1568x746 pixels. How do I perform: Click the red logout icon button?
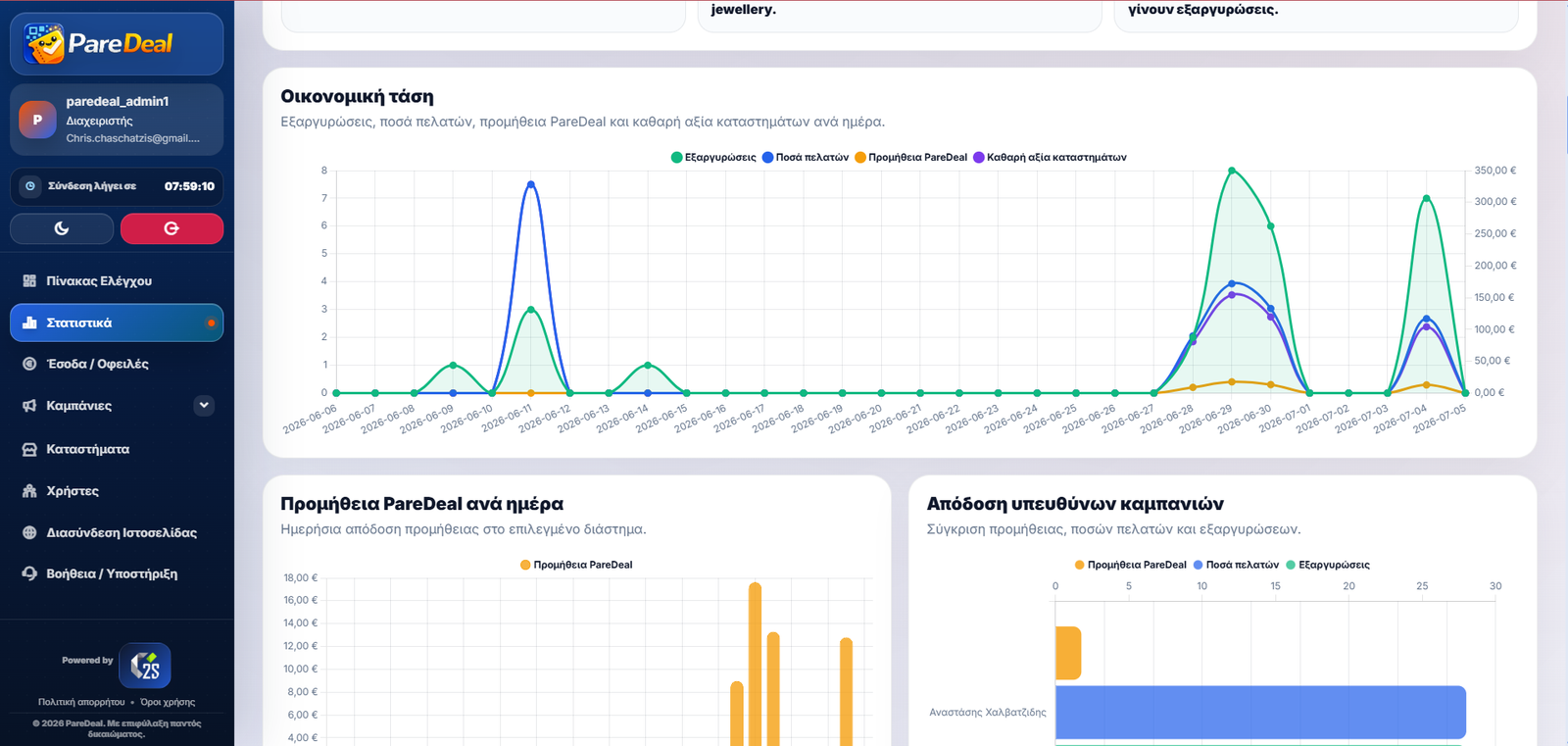point(171,228)
